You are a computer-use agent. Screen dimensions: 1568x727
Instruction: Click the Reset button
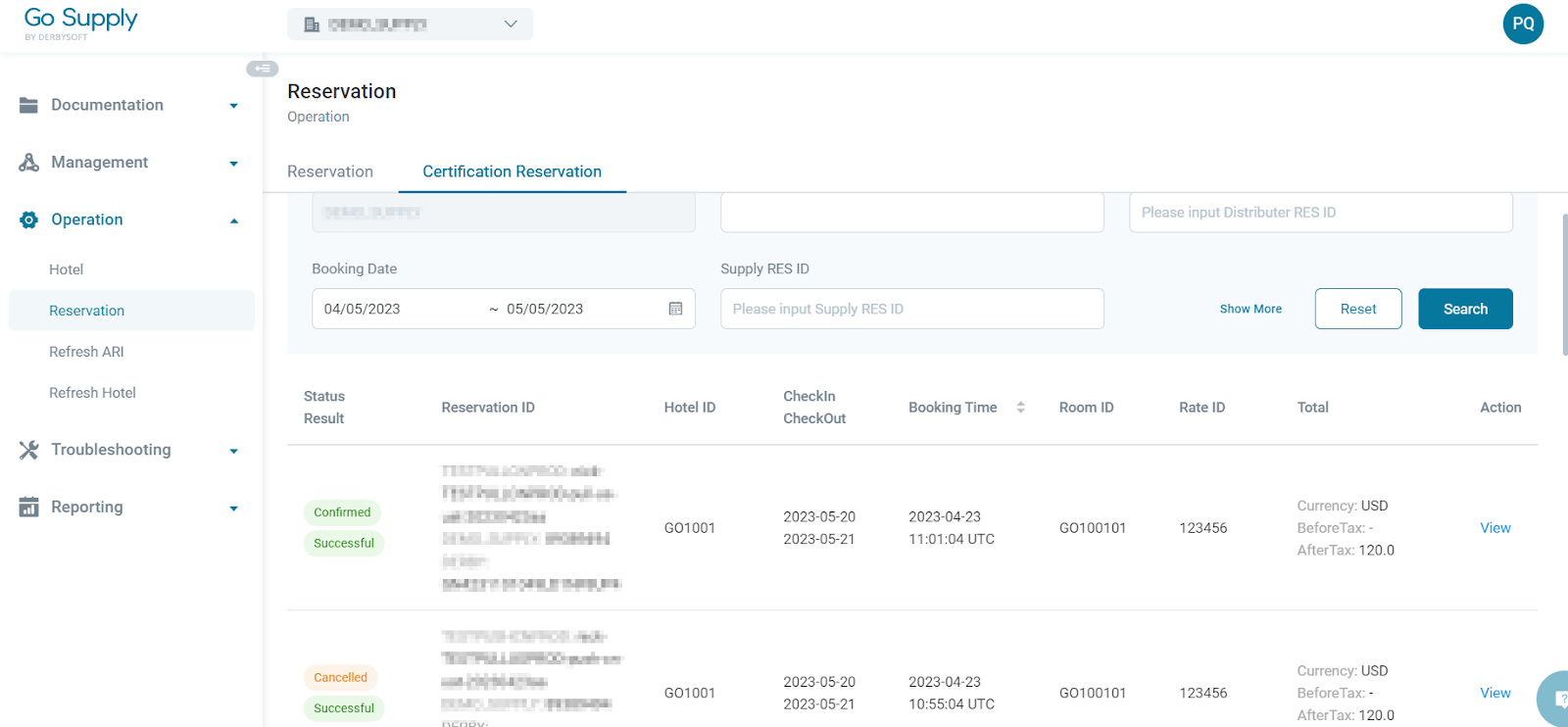pos(1358,309)
